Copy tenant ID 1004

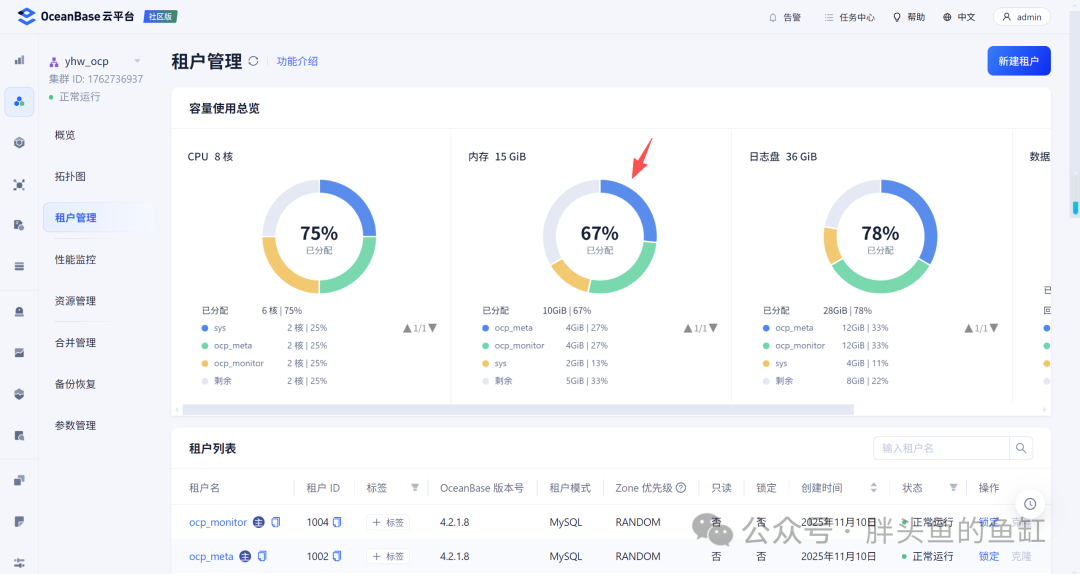click(x=337, y=522)
